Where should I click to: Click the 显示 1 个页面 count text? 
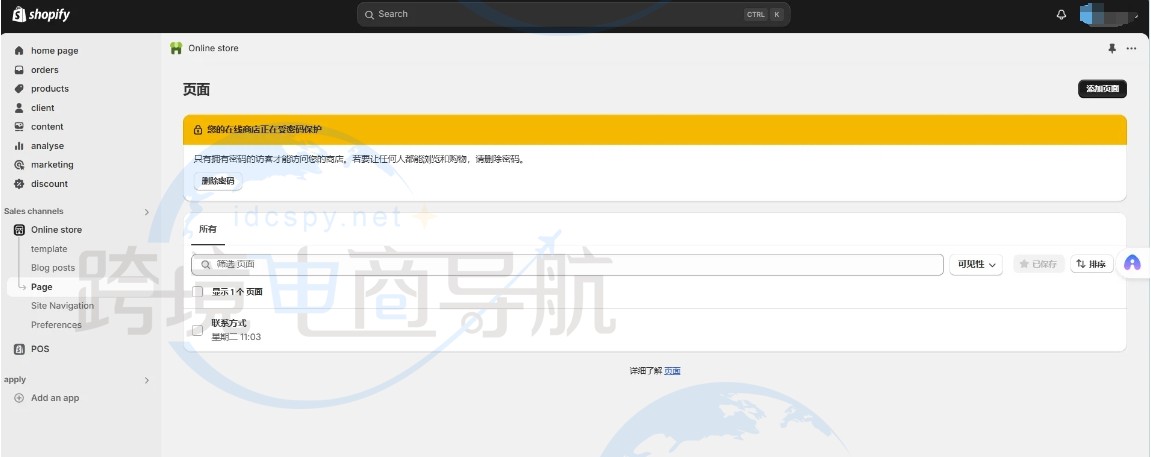(x=237, y=292)
